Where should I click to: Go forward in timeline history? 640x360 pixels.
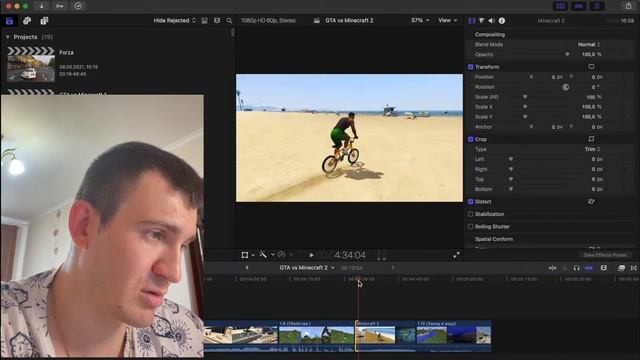coord(393,268)
